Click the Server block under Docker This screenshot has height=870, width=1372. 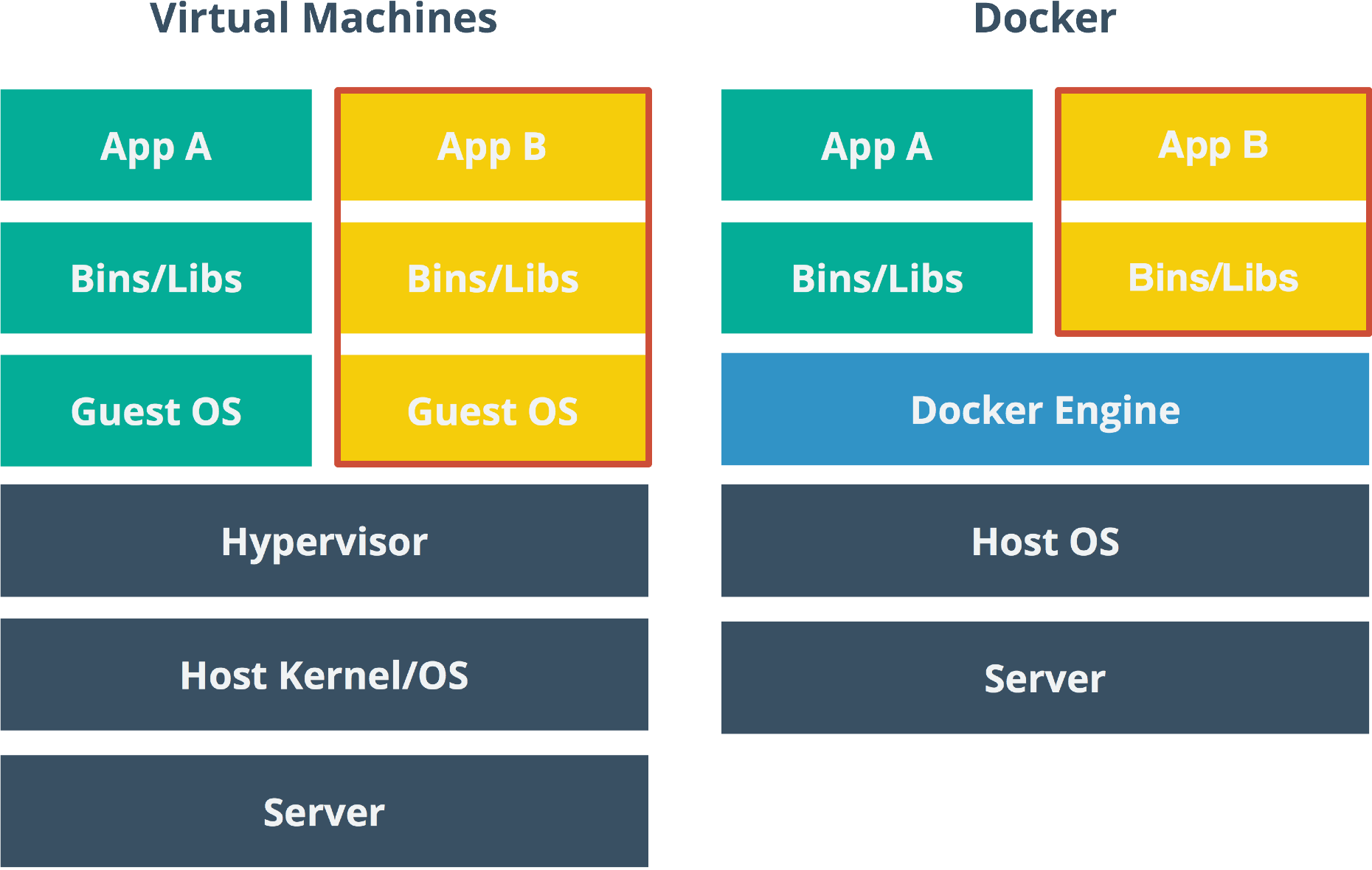(x=1044, y=678)
